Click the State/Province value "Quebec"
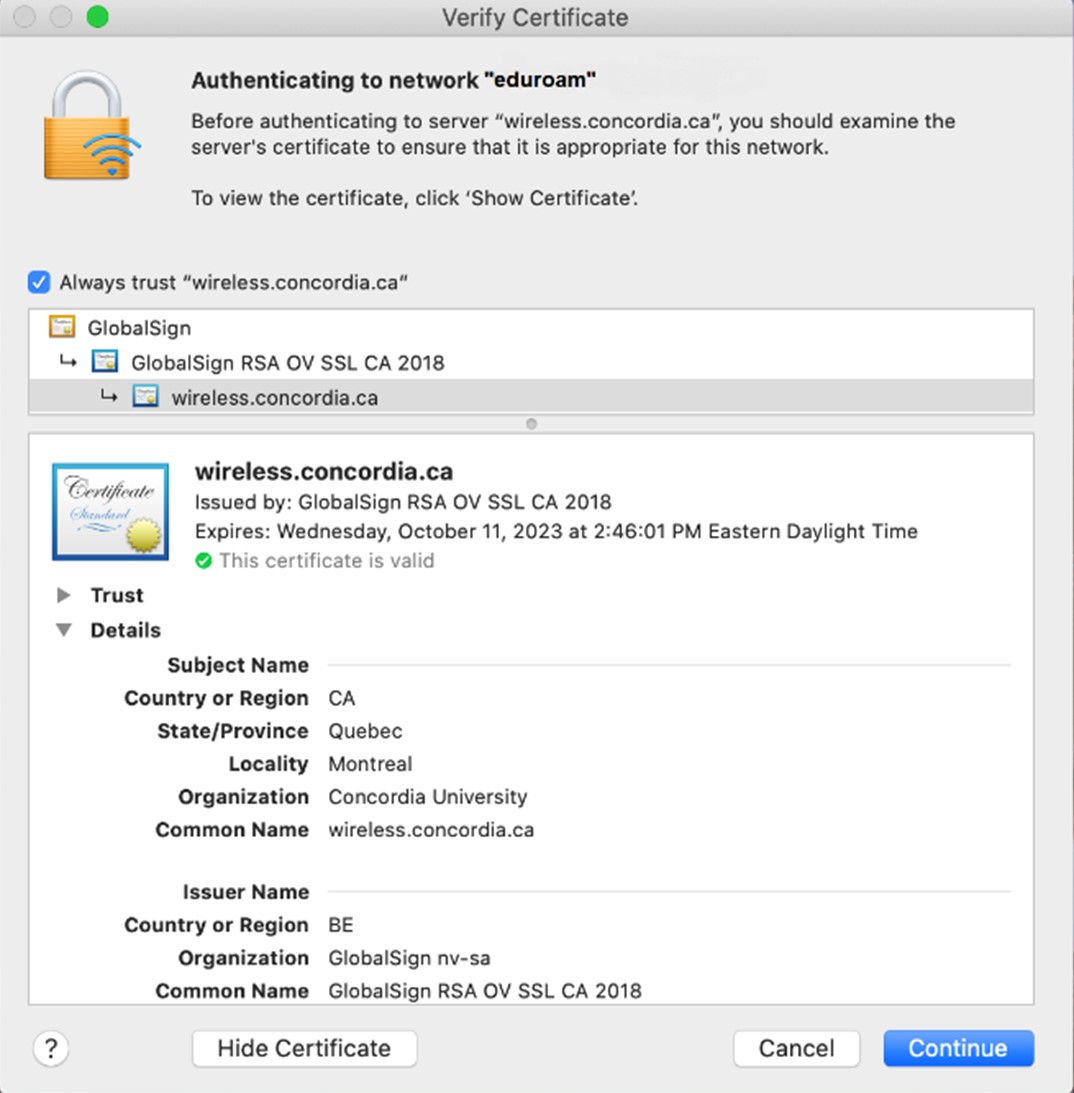The height and width of the screenshot is (1093, 1074). click(x=365, y=731)
